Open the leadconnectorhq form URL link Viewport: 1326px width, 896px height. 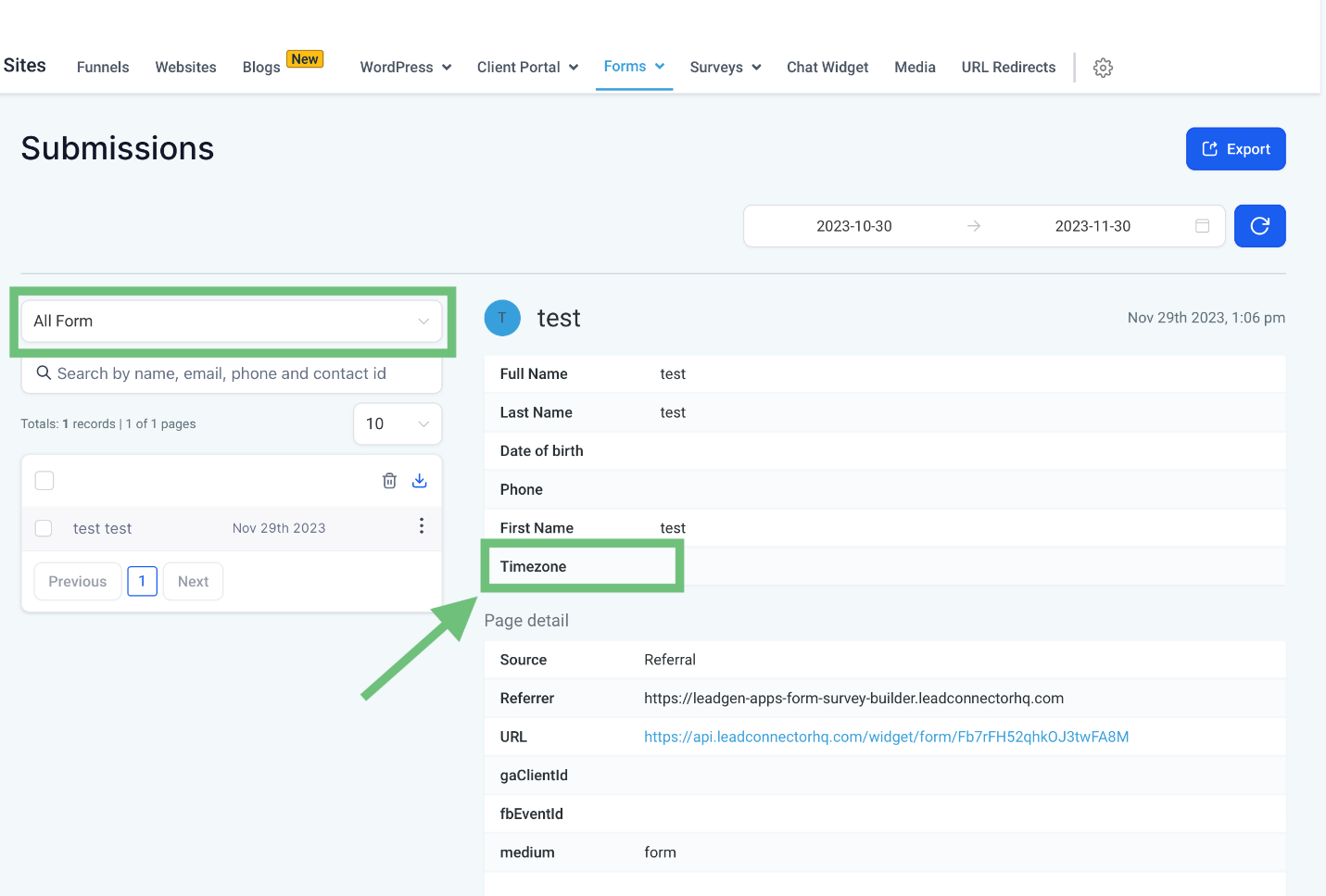click(887, 738)
